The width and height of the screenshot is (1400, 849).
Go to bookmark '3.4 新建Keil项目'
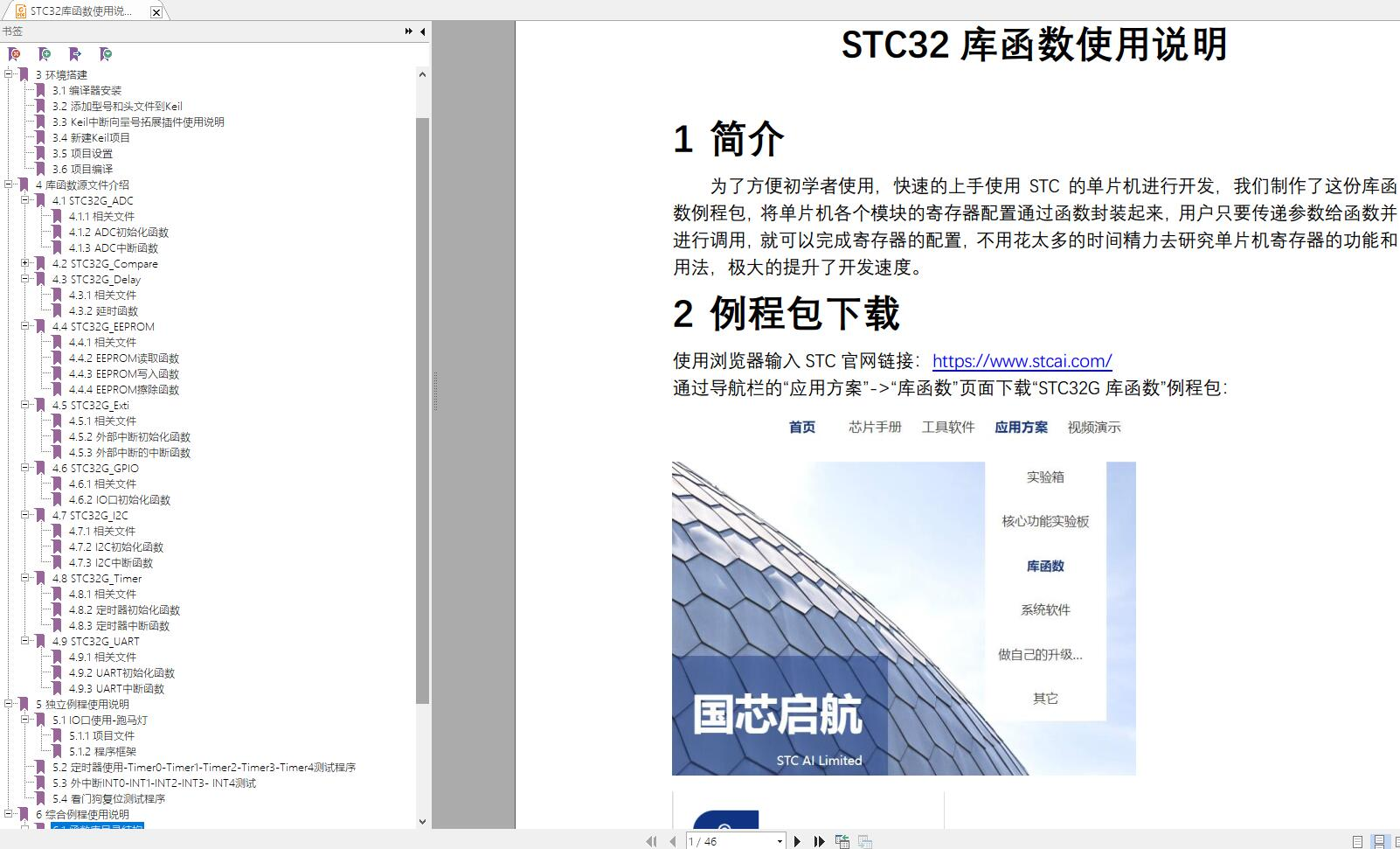(91, 137)
